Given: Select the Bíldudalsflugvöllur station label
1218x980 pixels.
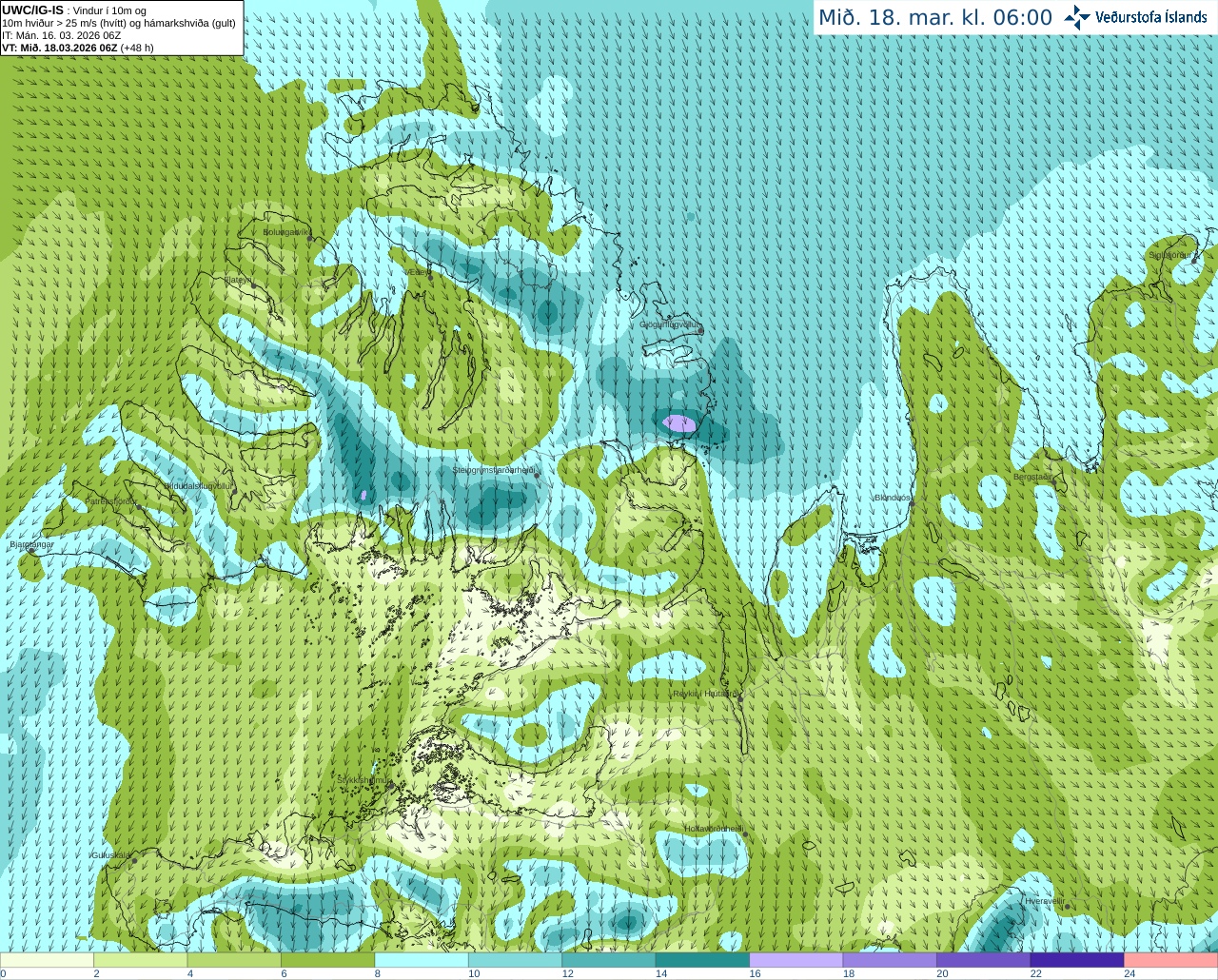Looking at the screenshot, I should pos(199,485).
